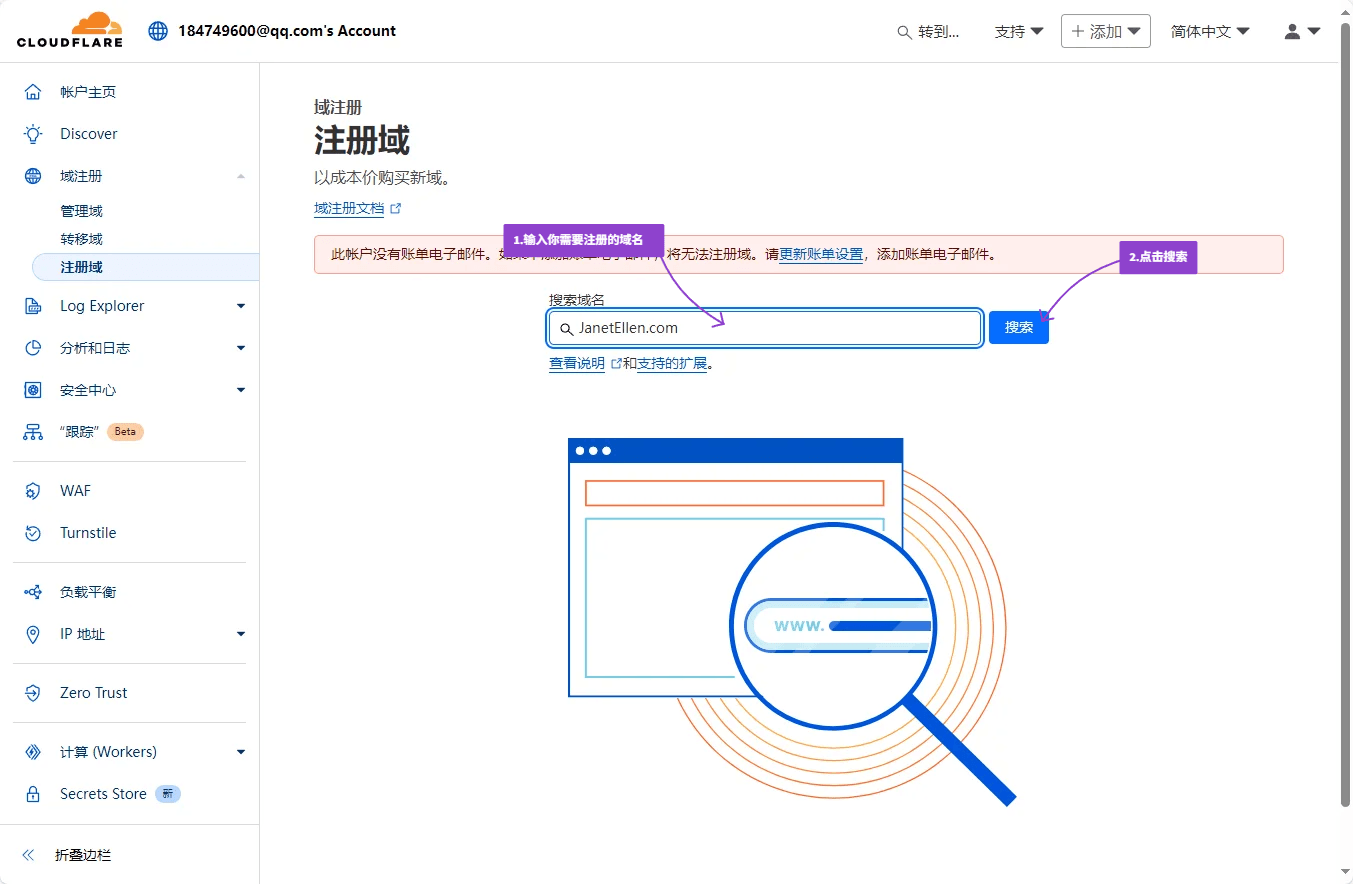Screen dimensions: 1353x884
Task: Open the user profile dropdown
Action: tap(1302, 32)
